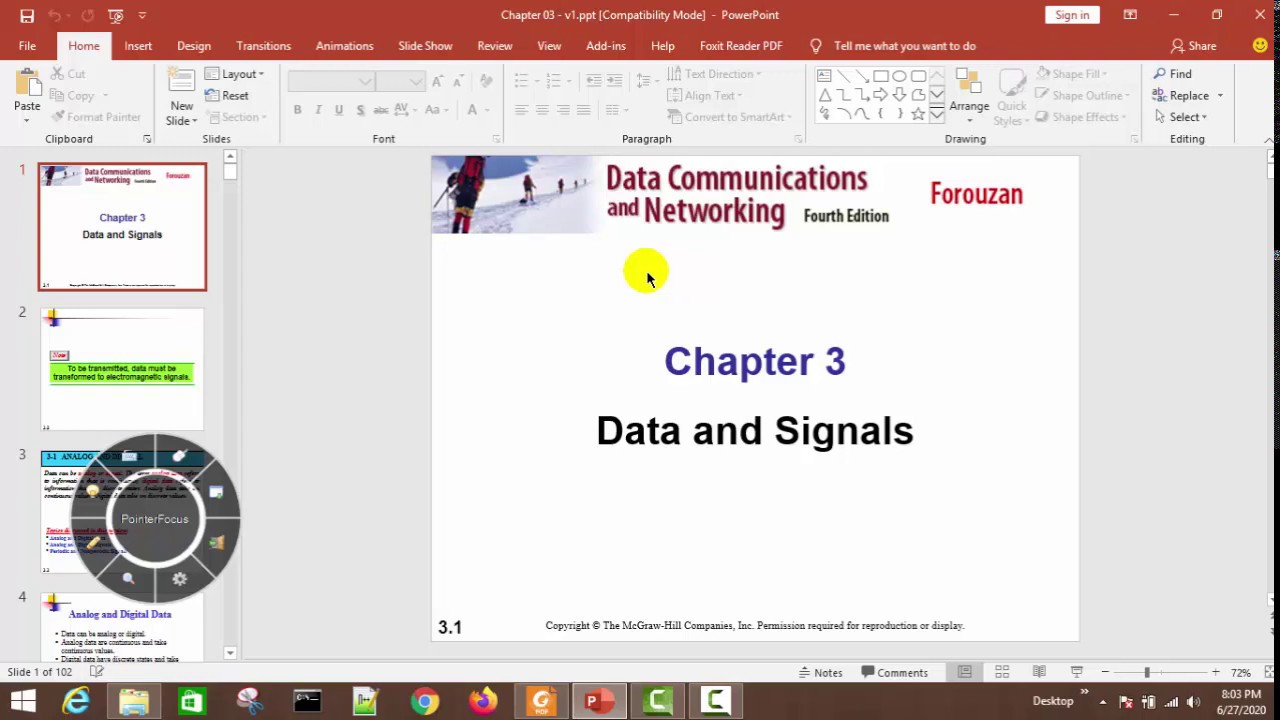The height and width of the screenshot is (720, 1280).
Task: Click the Find magnifier button
Action: coord(1172,74)
